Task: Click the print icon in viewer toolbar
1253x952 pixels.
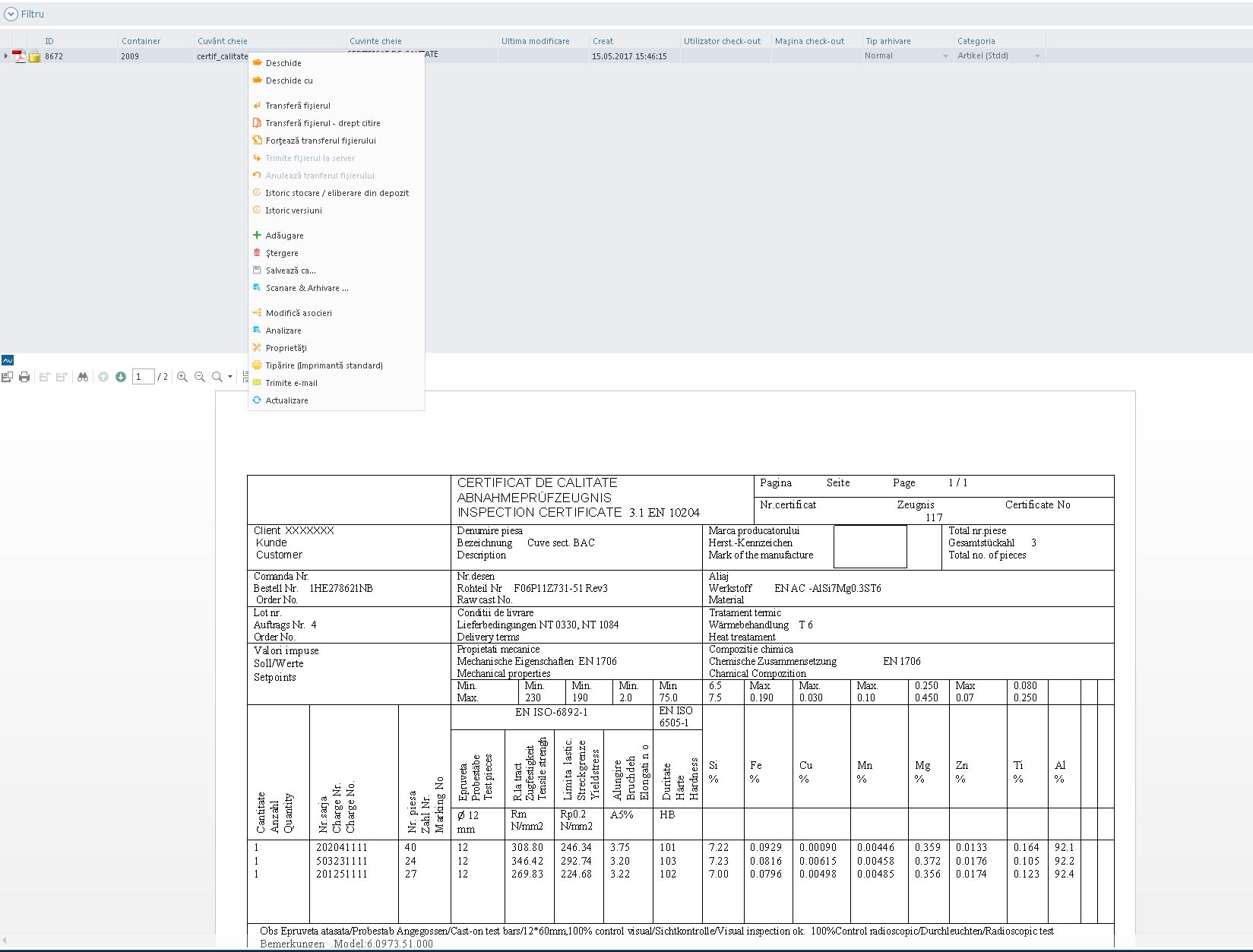Action: 24,377
